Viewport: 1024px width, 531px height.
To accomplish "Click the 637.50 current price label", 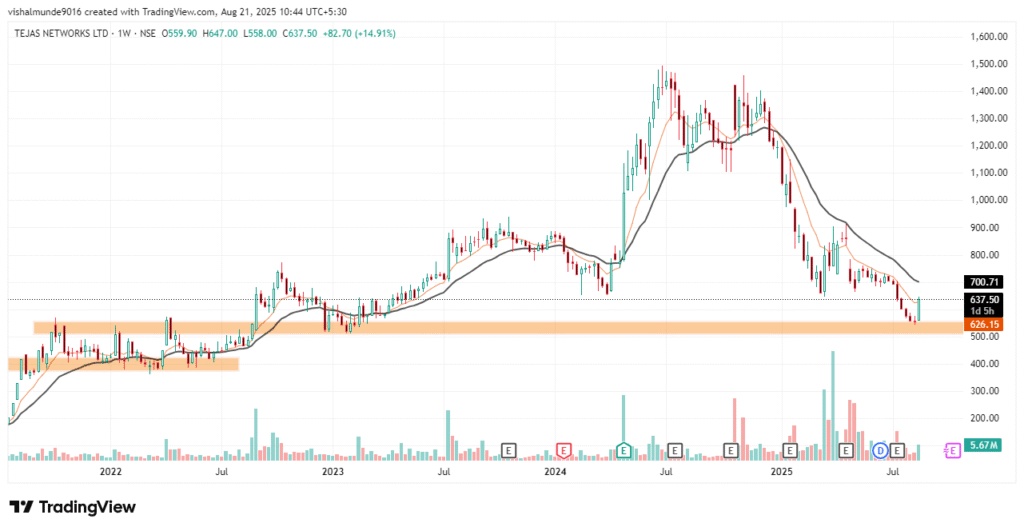I will 983,300.
